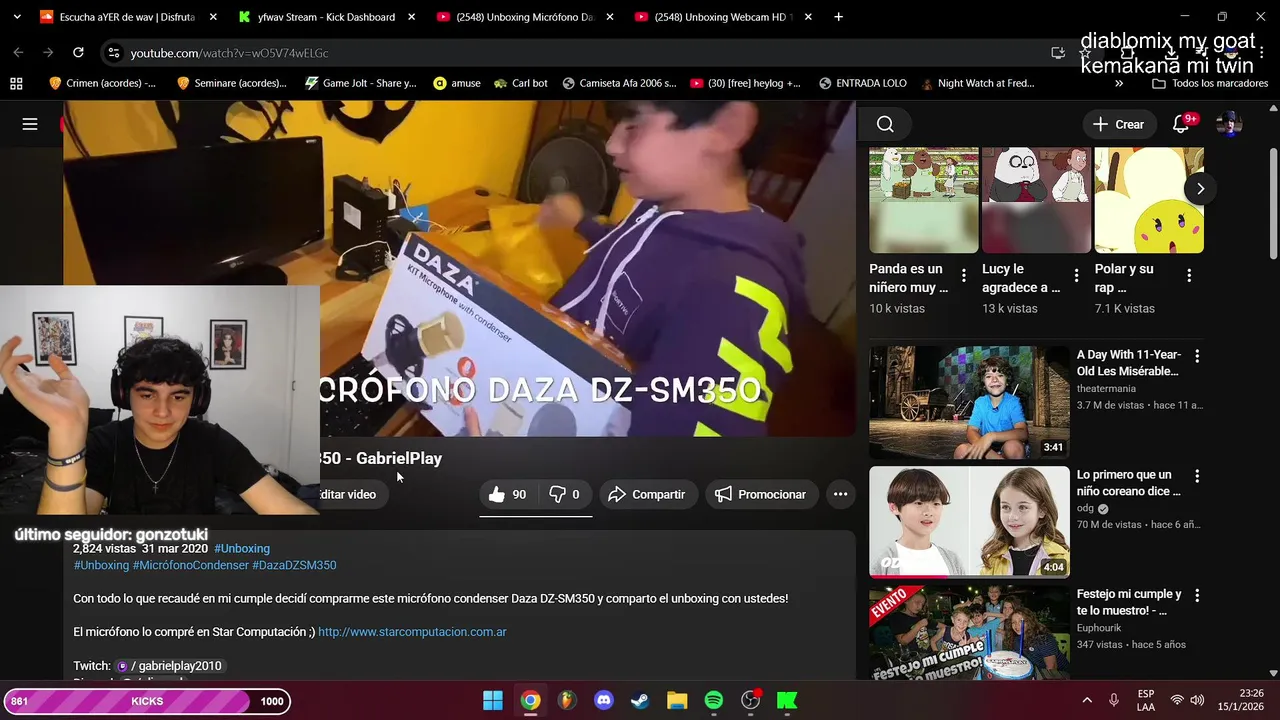Viewport: 1280px width, 720px height.
Task: Open options for 'Lo primero que un niño coreano' video
Action: point(1197,476)
